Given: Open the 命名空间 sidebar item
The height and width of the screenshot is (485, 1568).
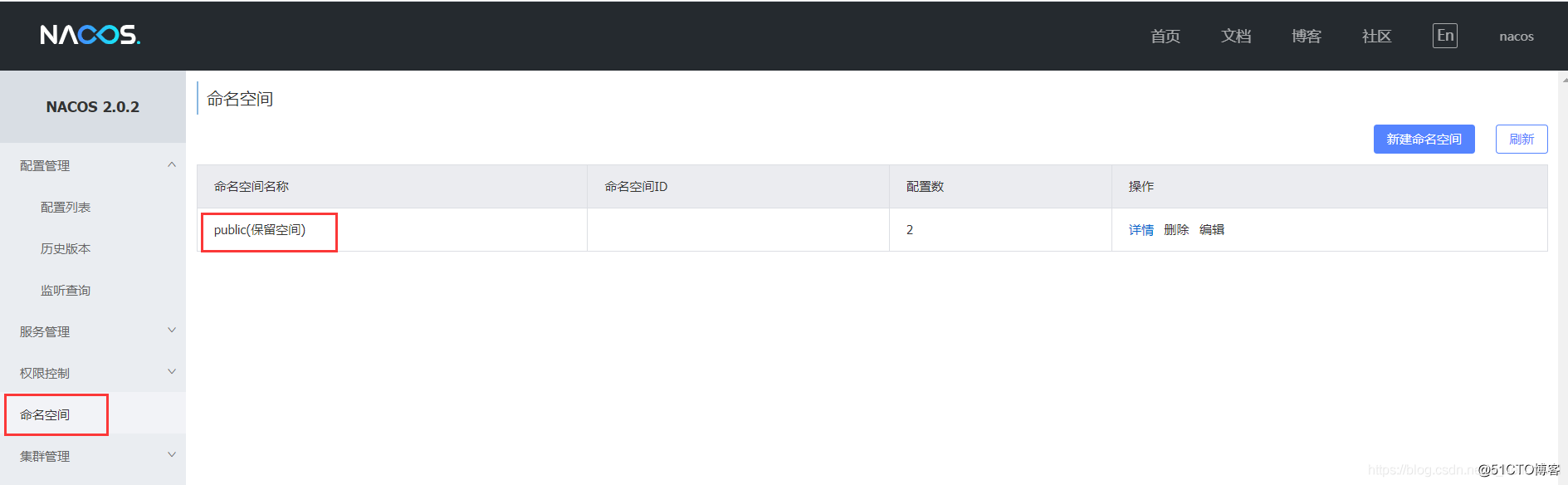Looking at the screenshot, I should point(46,415).
